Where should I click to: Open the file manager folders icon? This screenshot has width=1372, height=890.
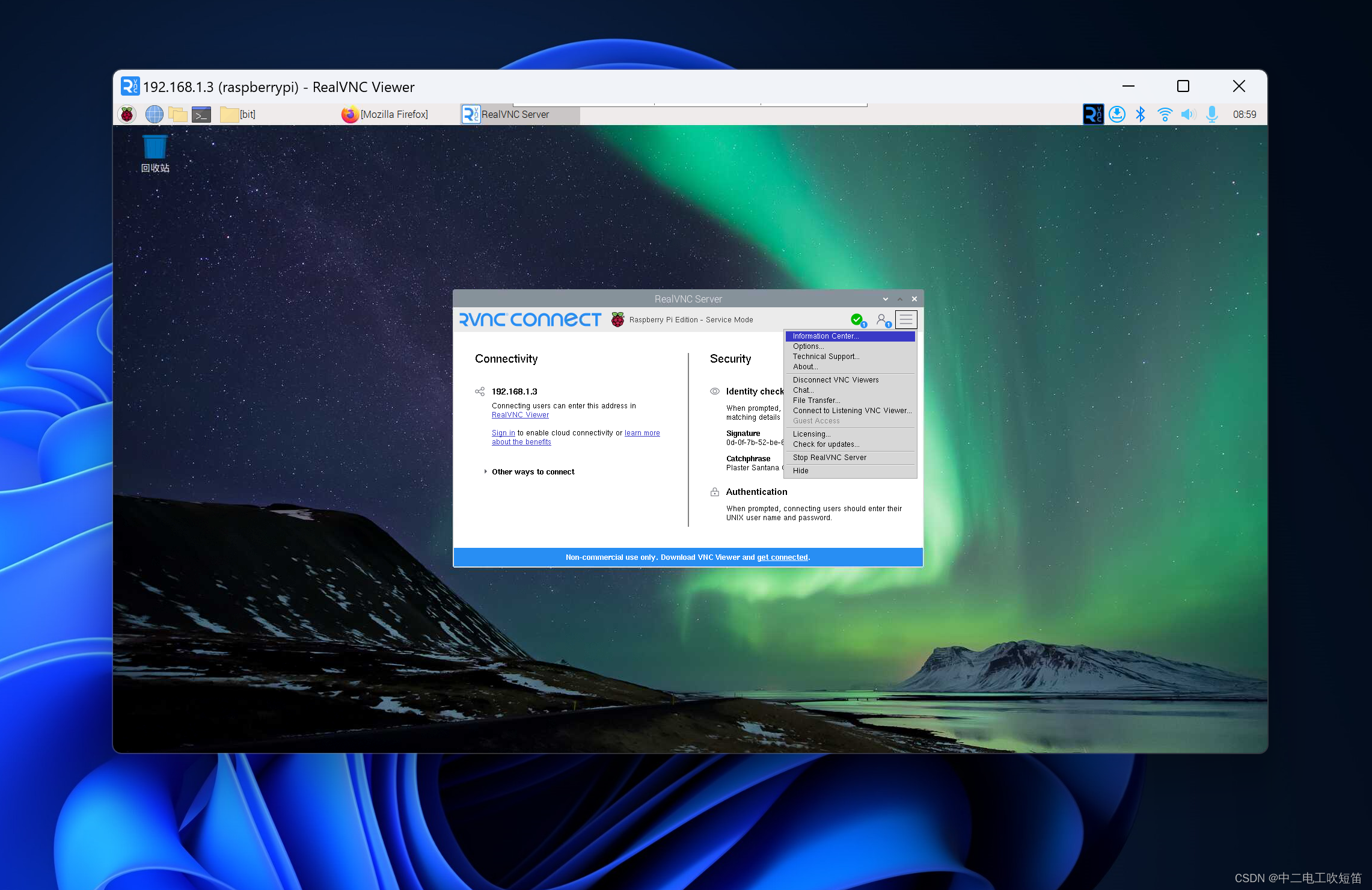(x=178, y=114)
